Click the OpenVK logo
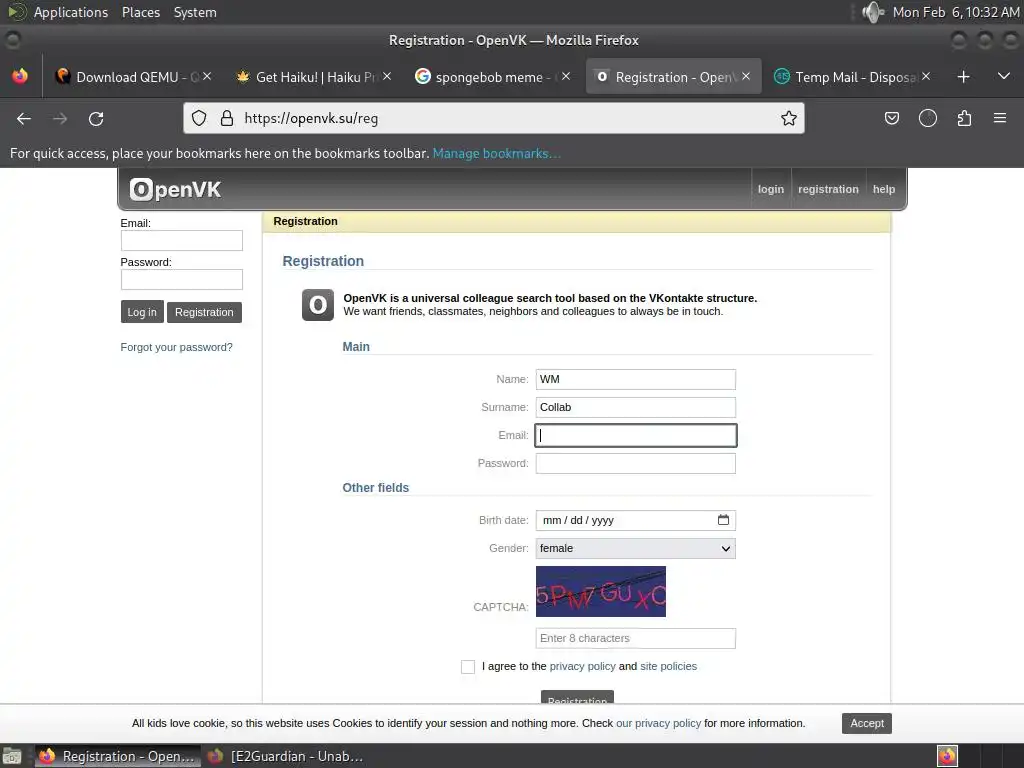Screen dimensions: 1024x768 pos(175,189)
